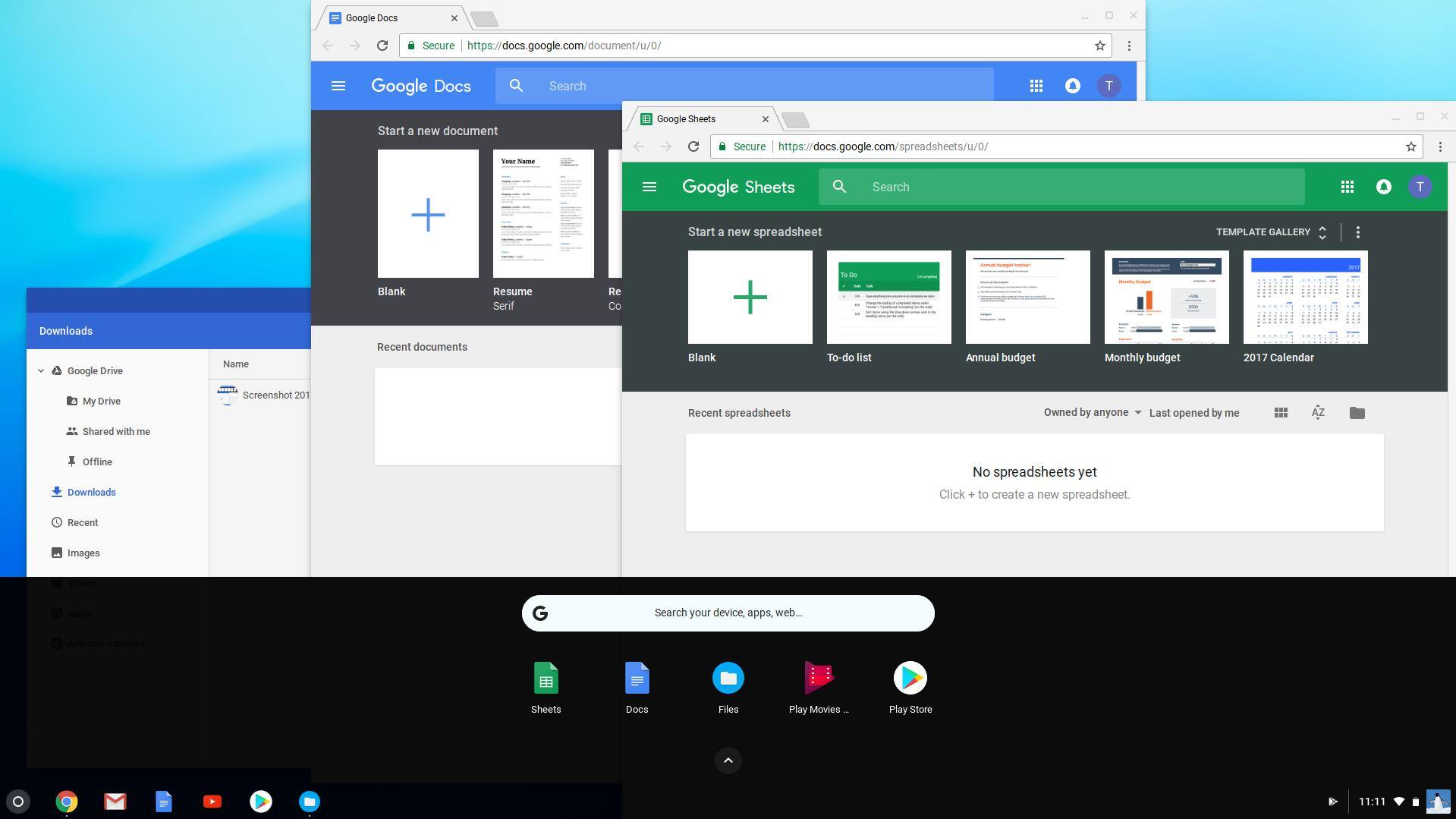
Task: Select Shared with me in Files sidebar
Action: point(116,431)
